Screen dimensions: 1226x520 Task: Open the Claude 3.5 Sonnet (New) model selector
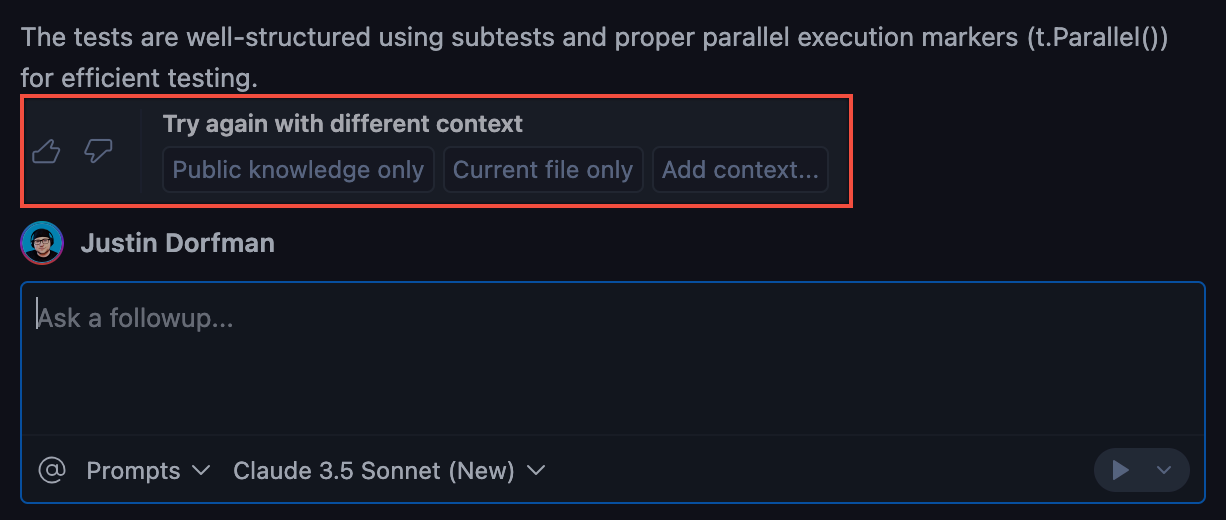pyautogui.click(x=374, y=470)
